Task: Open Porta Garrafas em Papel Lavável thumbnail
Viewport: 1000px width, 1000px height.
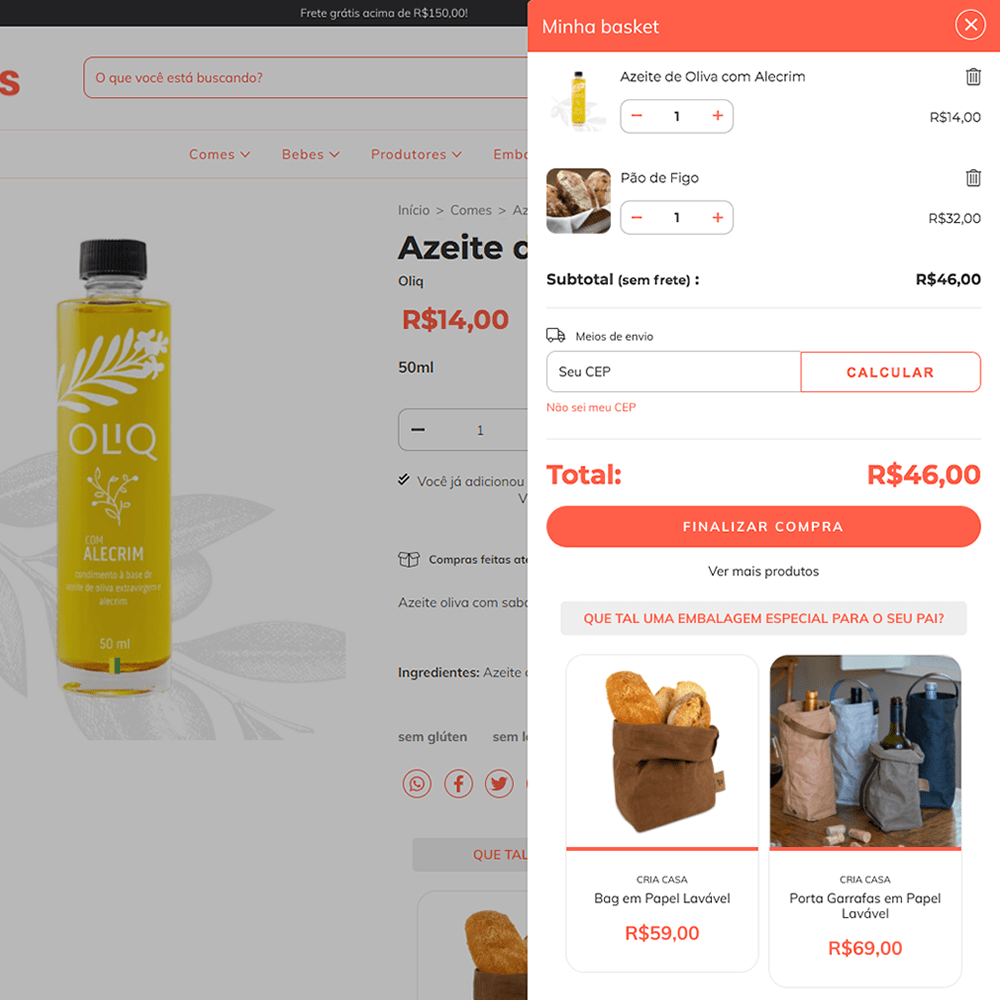Action: point(865,752)
